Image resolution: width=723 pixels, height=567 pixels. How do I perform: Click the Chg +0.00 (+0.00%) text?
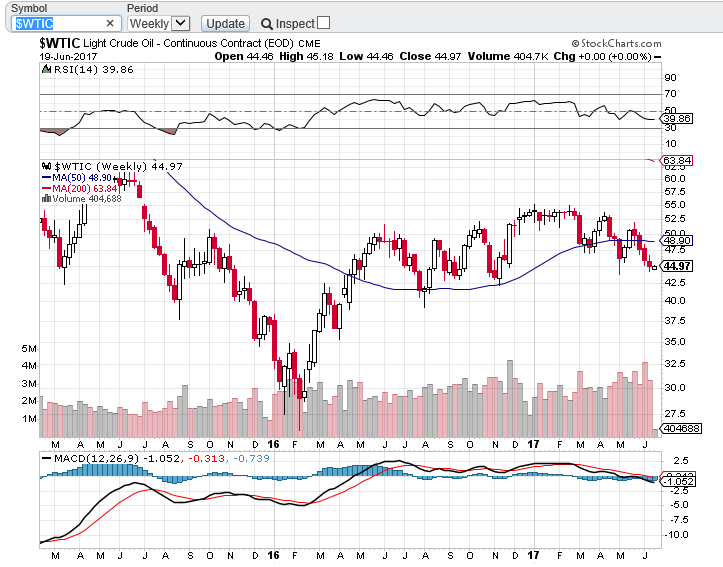pos(603,56)
